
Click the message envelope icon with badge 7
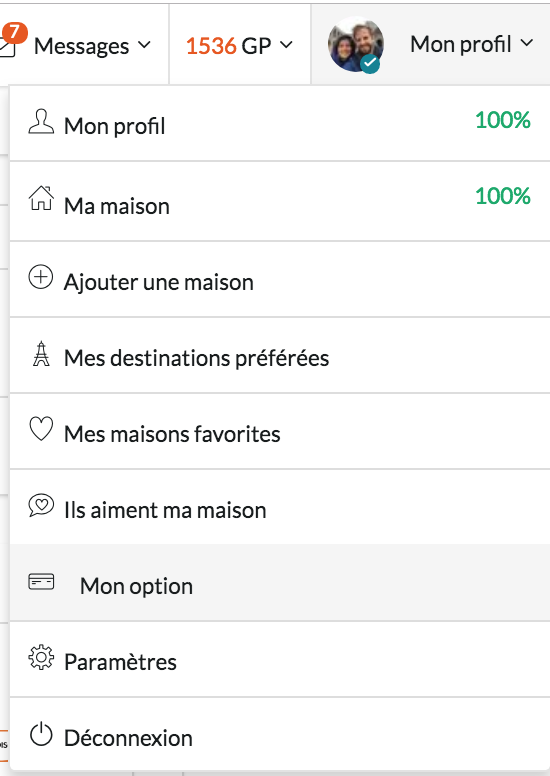click(x=8, y=45)
